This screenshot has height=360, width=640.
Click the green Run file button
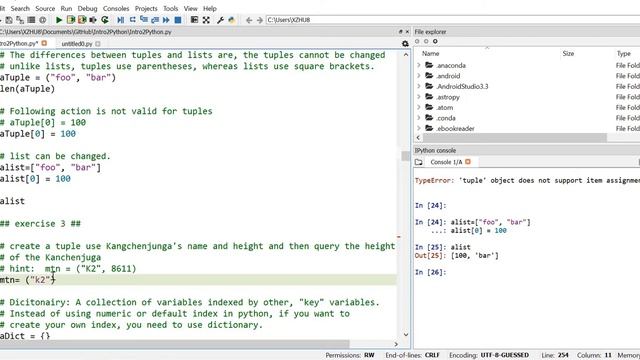click(x=59, y=20)
